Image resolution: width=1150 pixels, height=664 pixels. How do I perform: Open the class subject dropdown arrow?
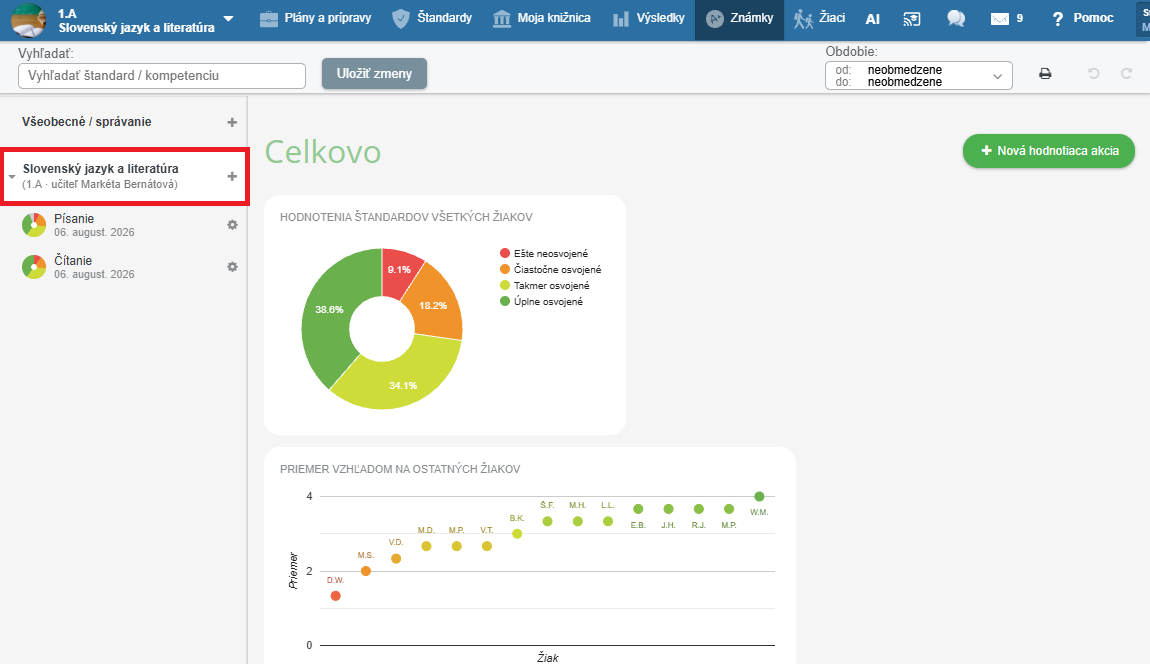(x=229, y=18)
